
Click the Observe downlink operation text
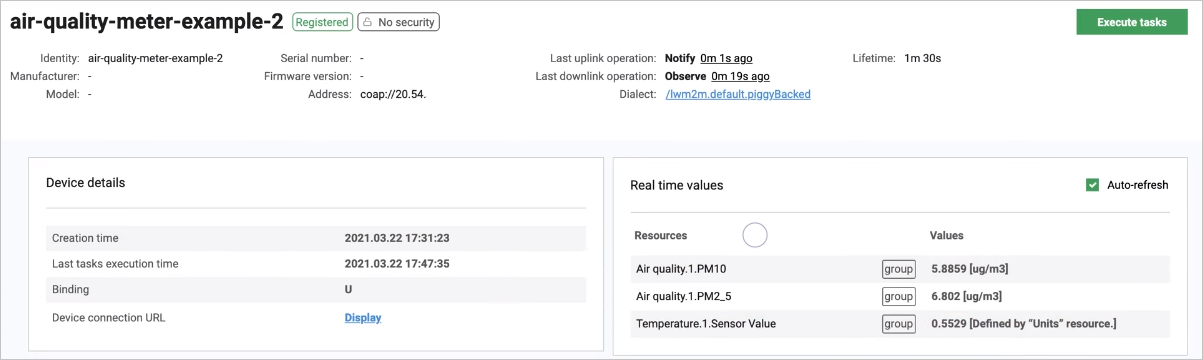point(686,76)
